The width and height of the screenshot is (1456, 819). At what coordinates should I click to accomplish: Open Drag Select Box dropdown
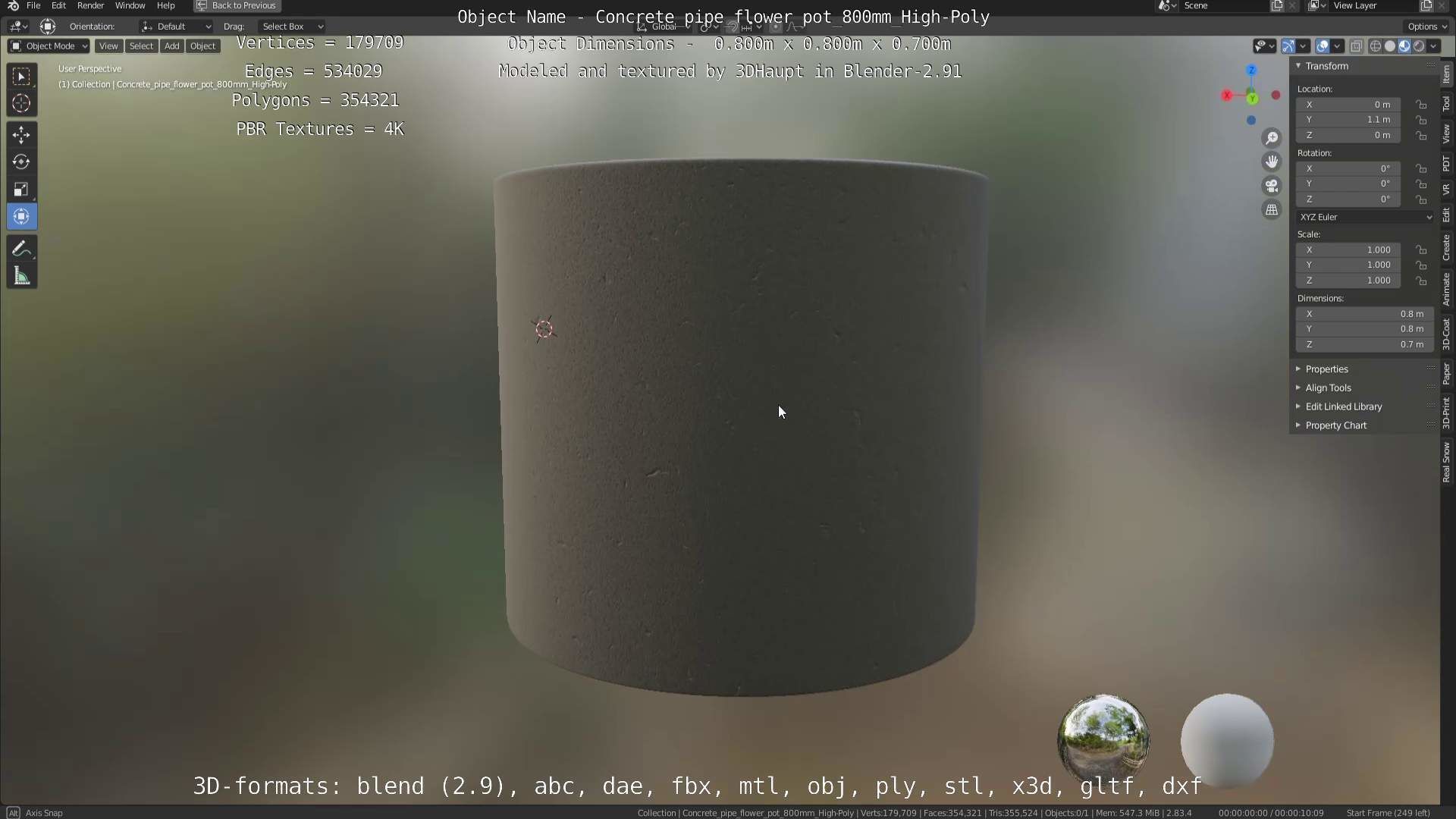point(291,27)
